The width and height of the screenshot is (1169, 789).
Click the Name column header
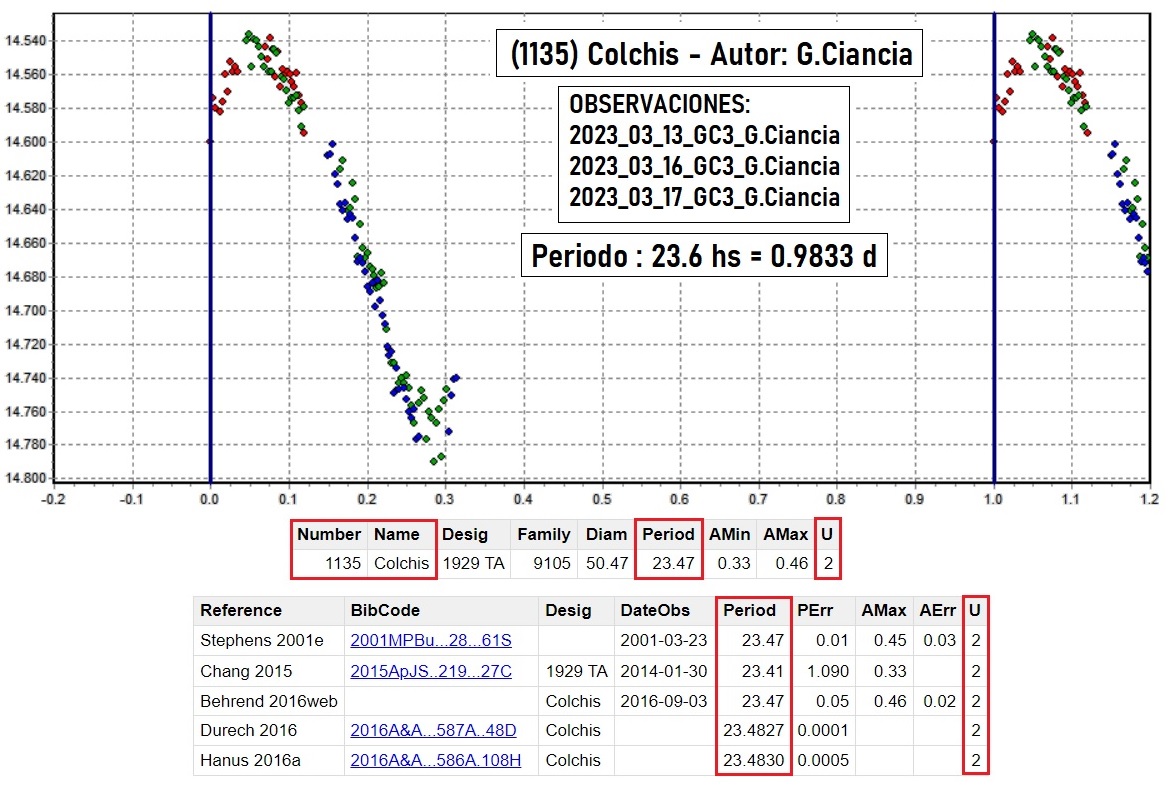pyautogui.click(x=400, y=534)
